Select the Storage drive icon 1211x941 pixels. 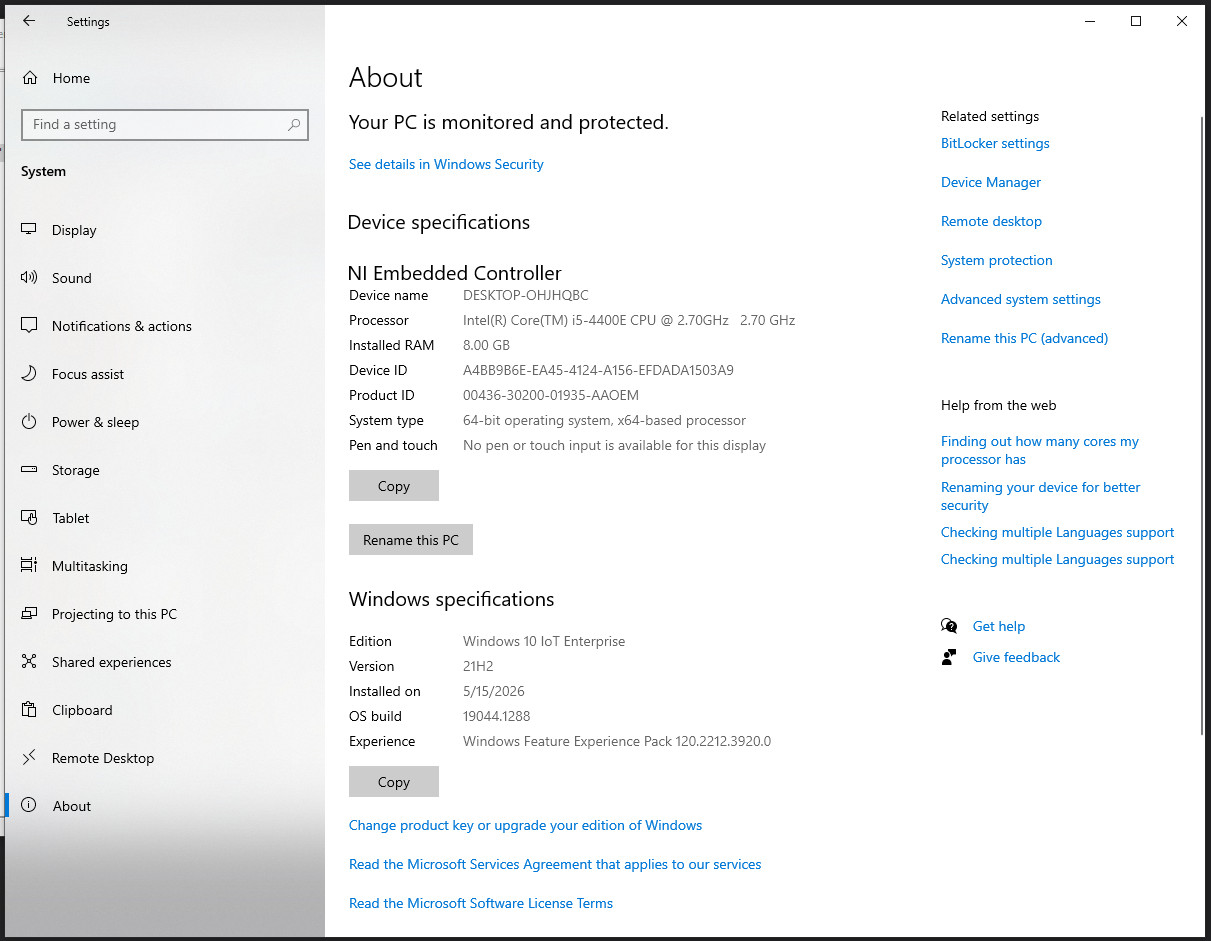click(29, 470)
